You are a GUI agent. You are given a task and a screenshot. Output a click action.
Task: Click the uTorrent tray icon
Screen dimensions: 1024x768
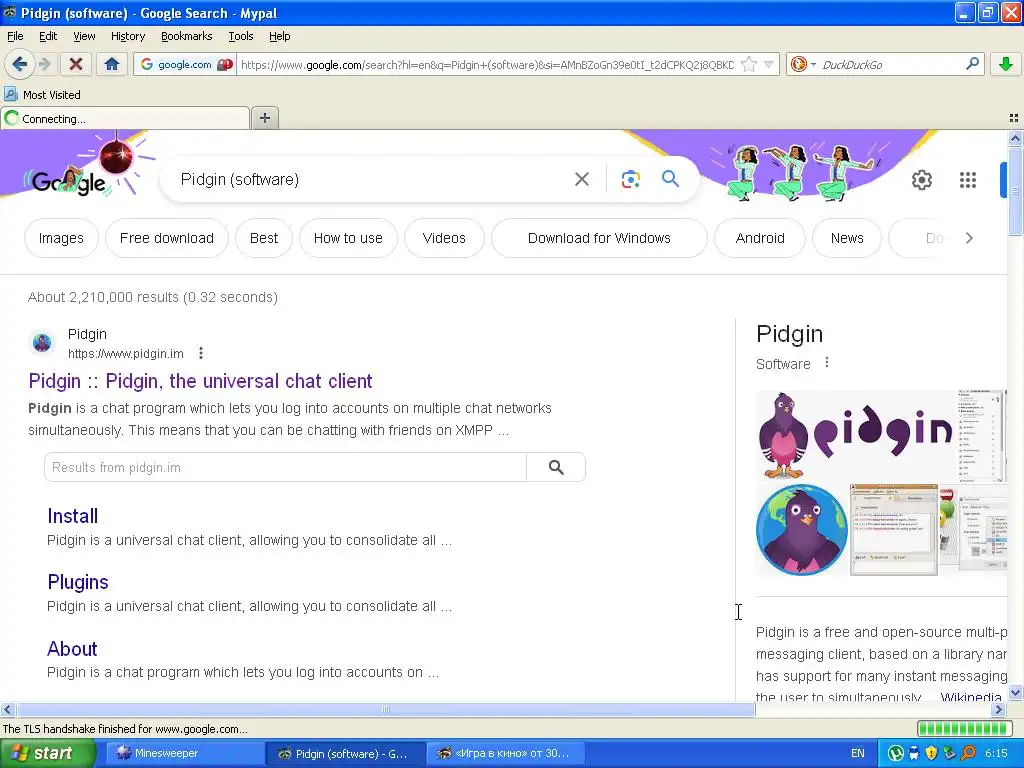point(896,753)
